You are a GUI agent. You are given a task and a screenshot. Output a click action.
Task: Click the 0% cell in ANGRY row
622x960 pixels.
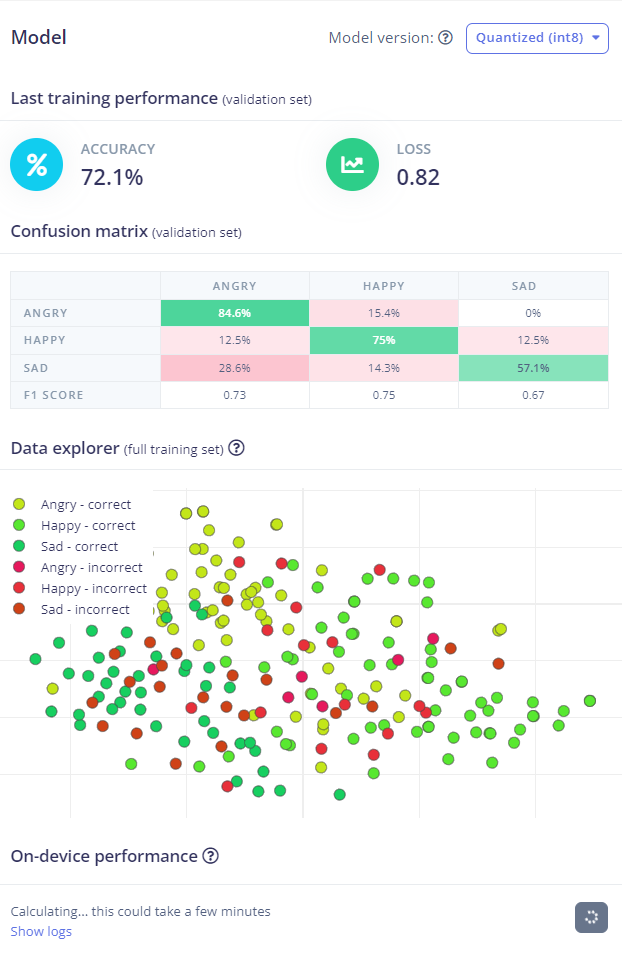(533, 313)
